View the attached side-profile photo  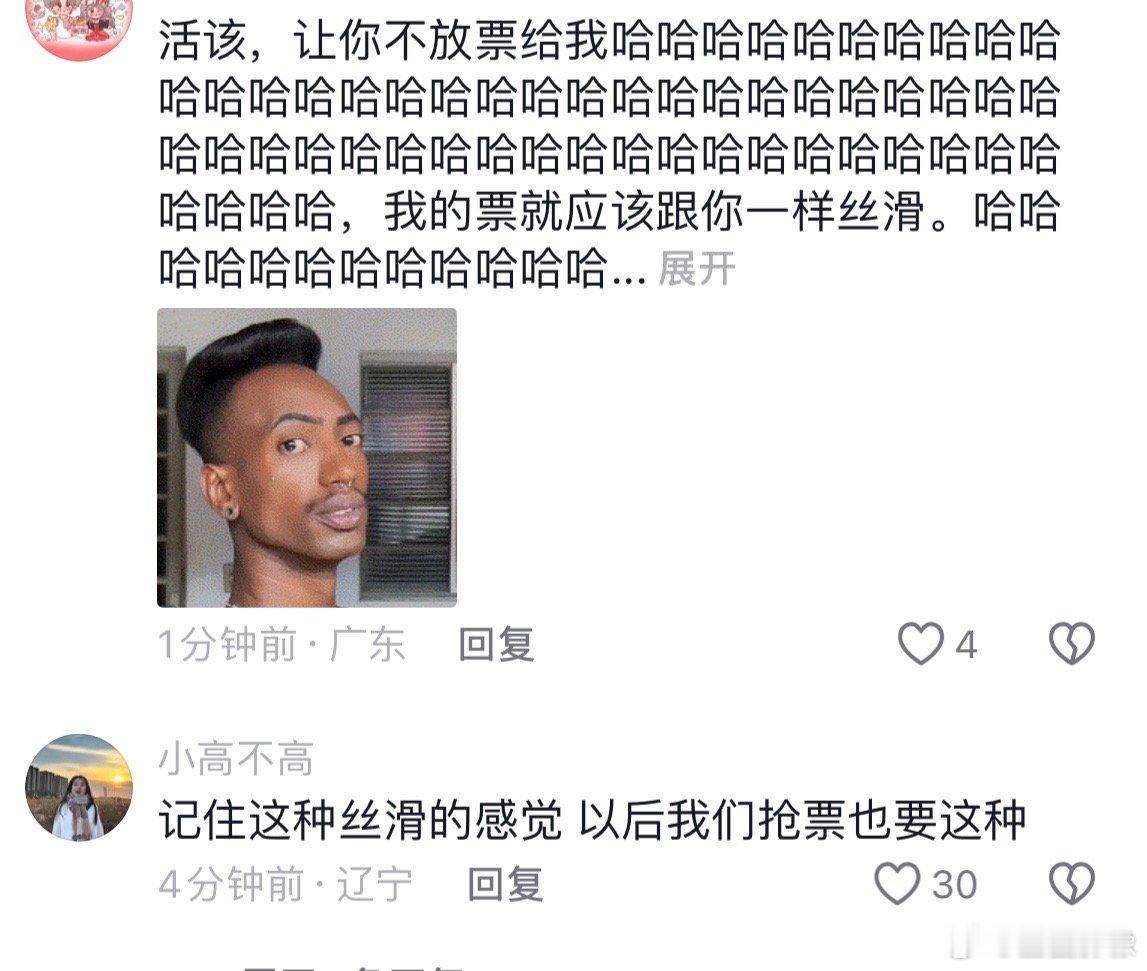pos(307,457)
